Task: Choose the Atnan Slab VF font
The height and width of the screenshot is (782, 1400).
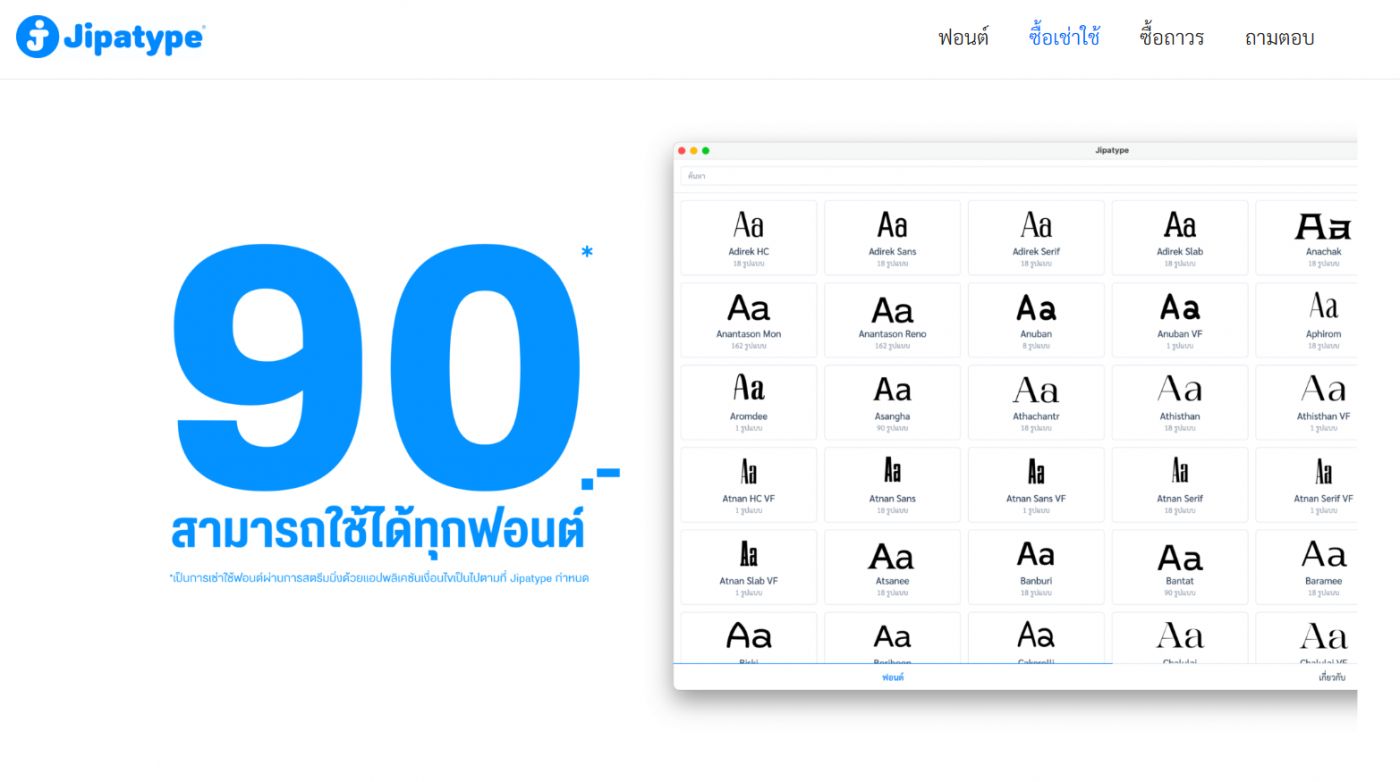Action: [x=748, y=566]
